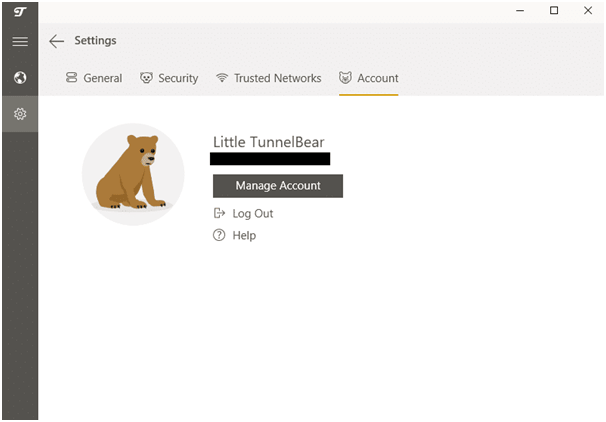Click the Help question mark icon

pos(219,235)
